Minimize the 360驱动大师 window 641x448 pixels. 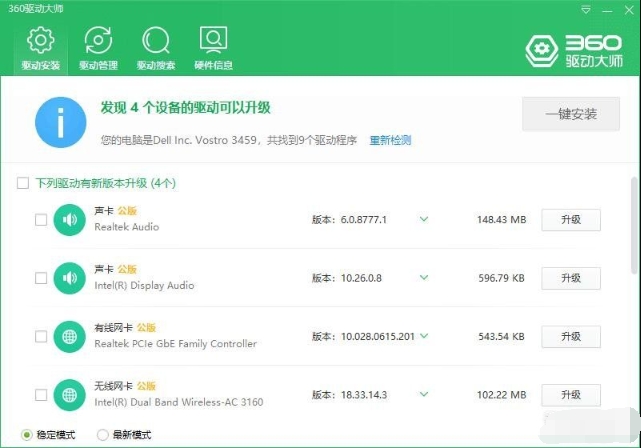click(x=607, y=11)
